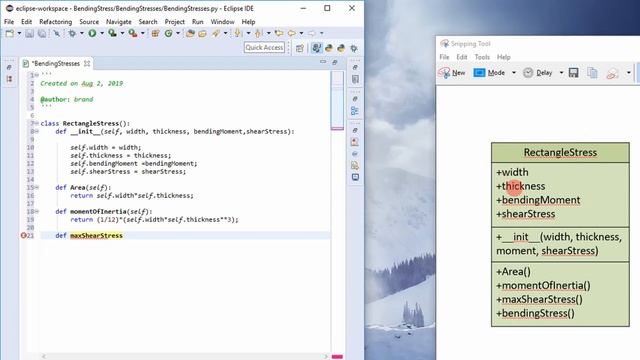Screen dimensions: 640x360
Task: Click the Delay button in Snipping Tool
Action: pos(538,73)
